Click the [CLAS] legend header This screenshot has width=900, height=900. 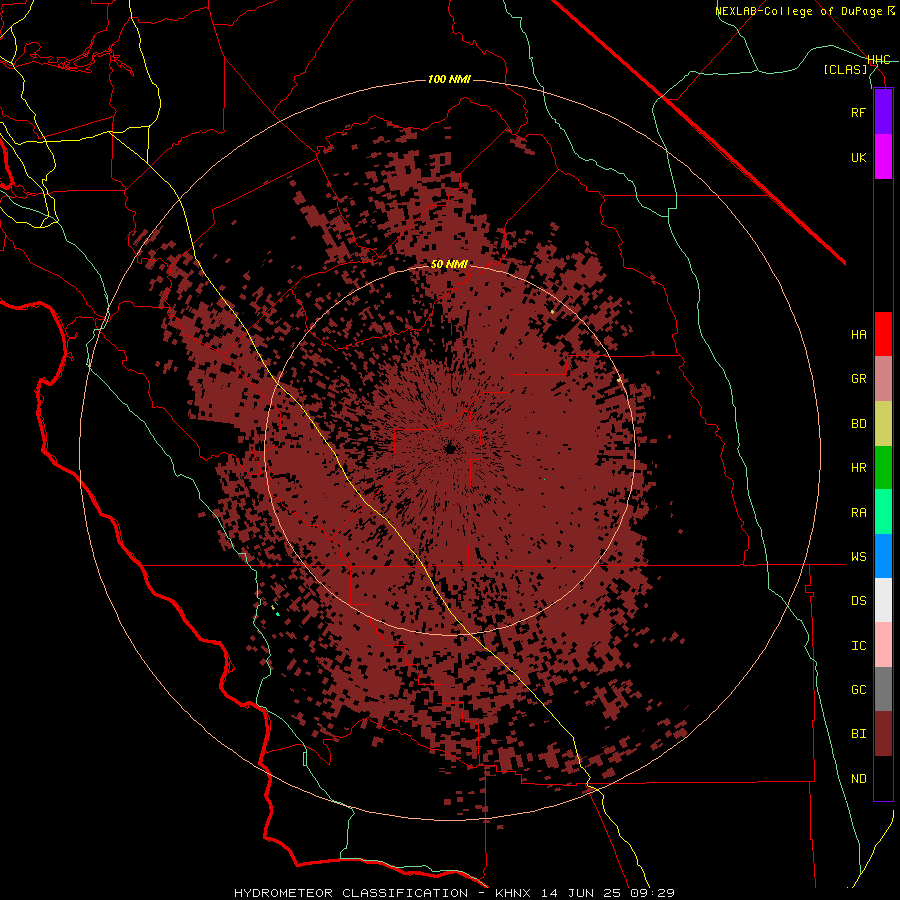(x=845, y=70)
